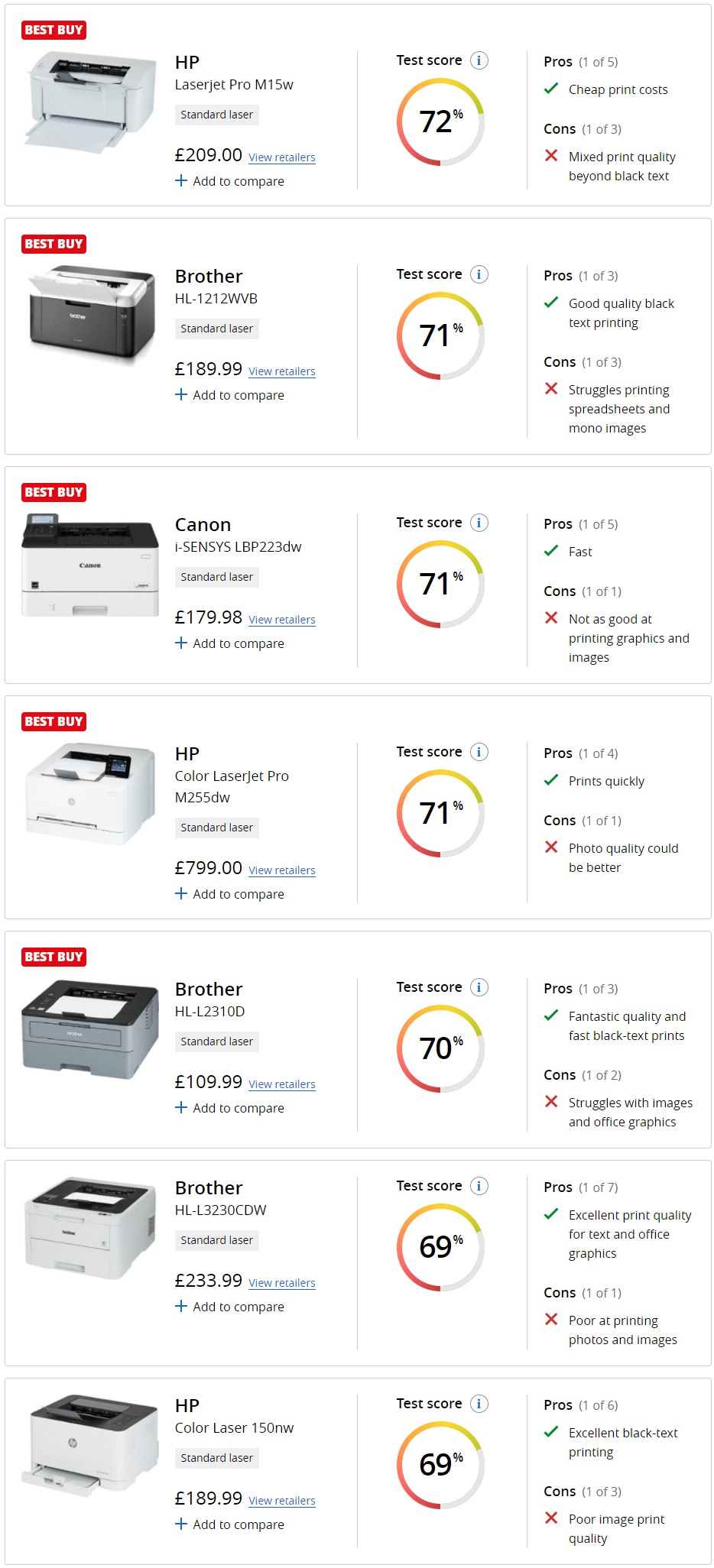Viewport: 714px width, 1568px height.
Task: Add Brother HL-L2310D to compare
Action: click(x=229, y=1108)
